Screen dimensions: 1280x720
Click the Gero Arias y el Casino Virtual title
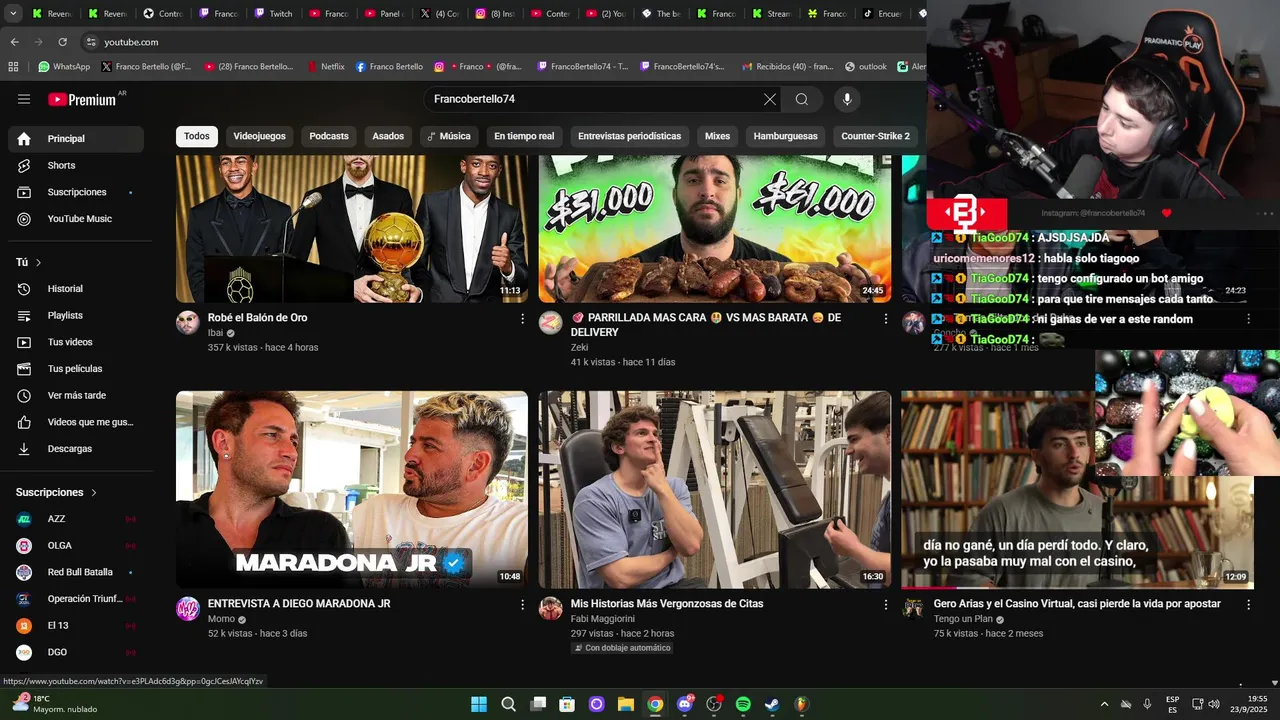click(x=1077, y=604)
